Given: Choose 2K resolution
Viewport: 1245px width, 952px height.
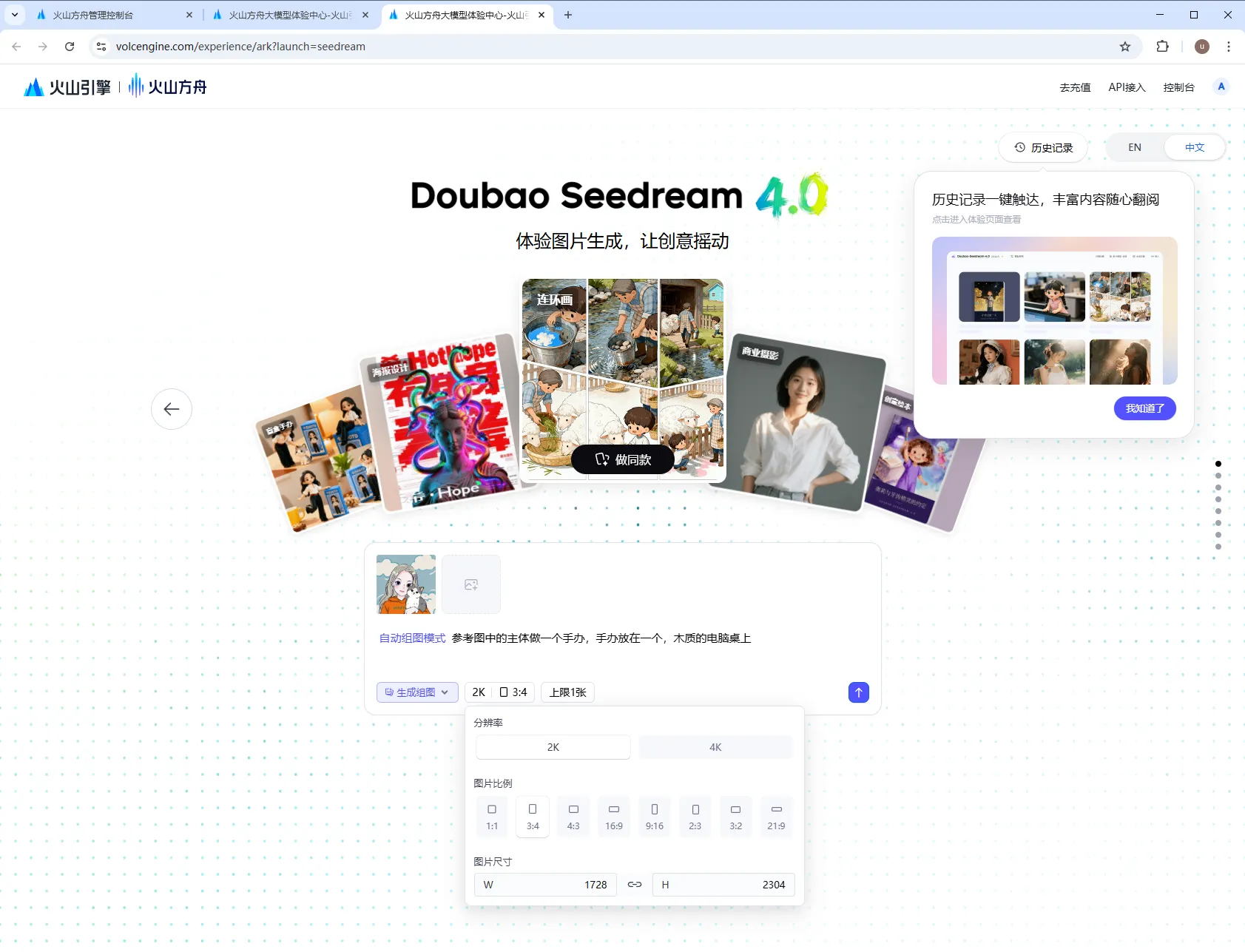Looking at the screenshot, I should pos(553,747).
